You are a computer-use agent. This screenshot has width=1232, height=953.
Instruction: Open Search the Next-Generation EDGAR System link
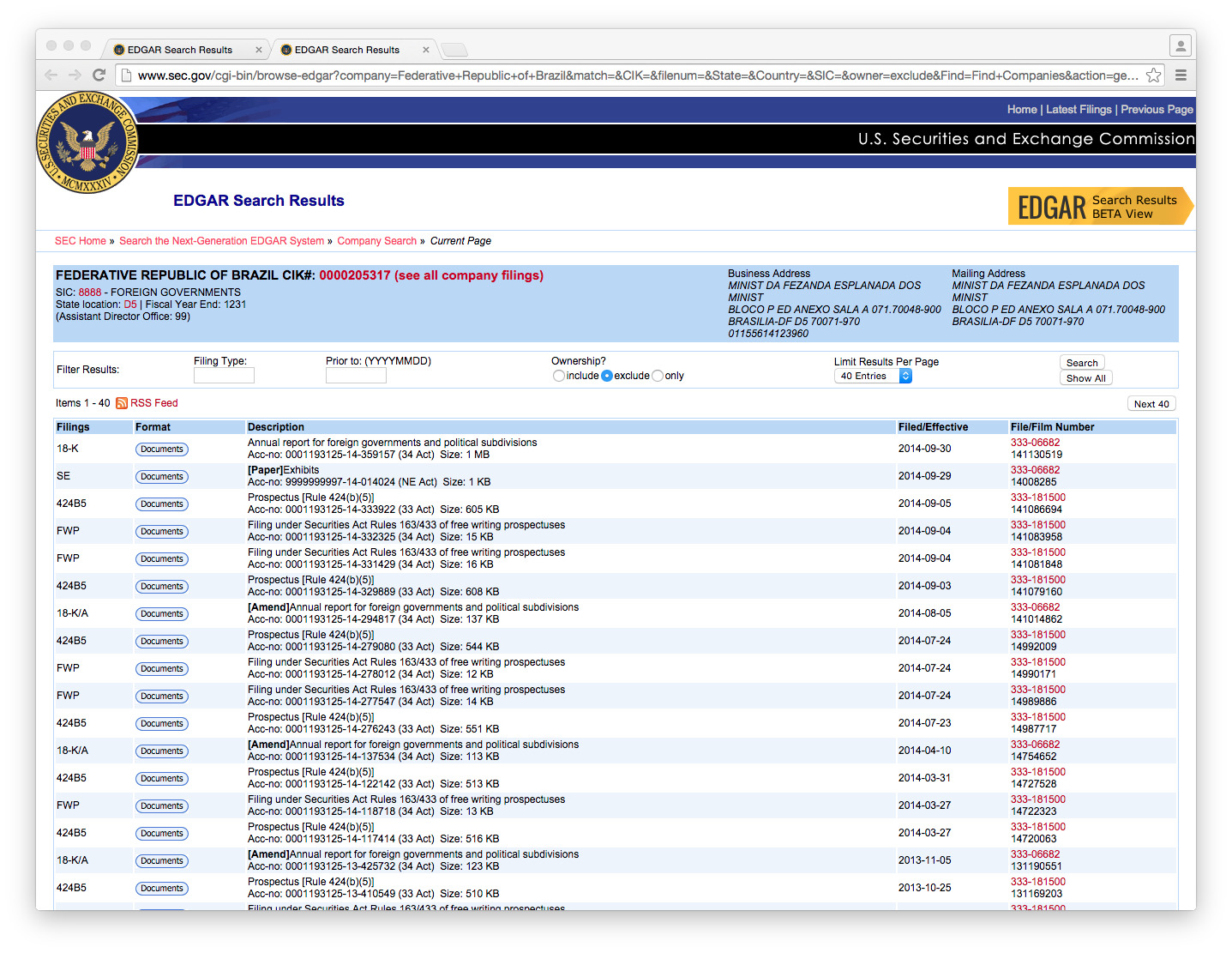221,241
